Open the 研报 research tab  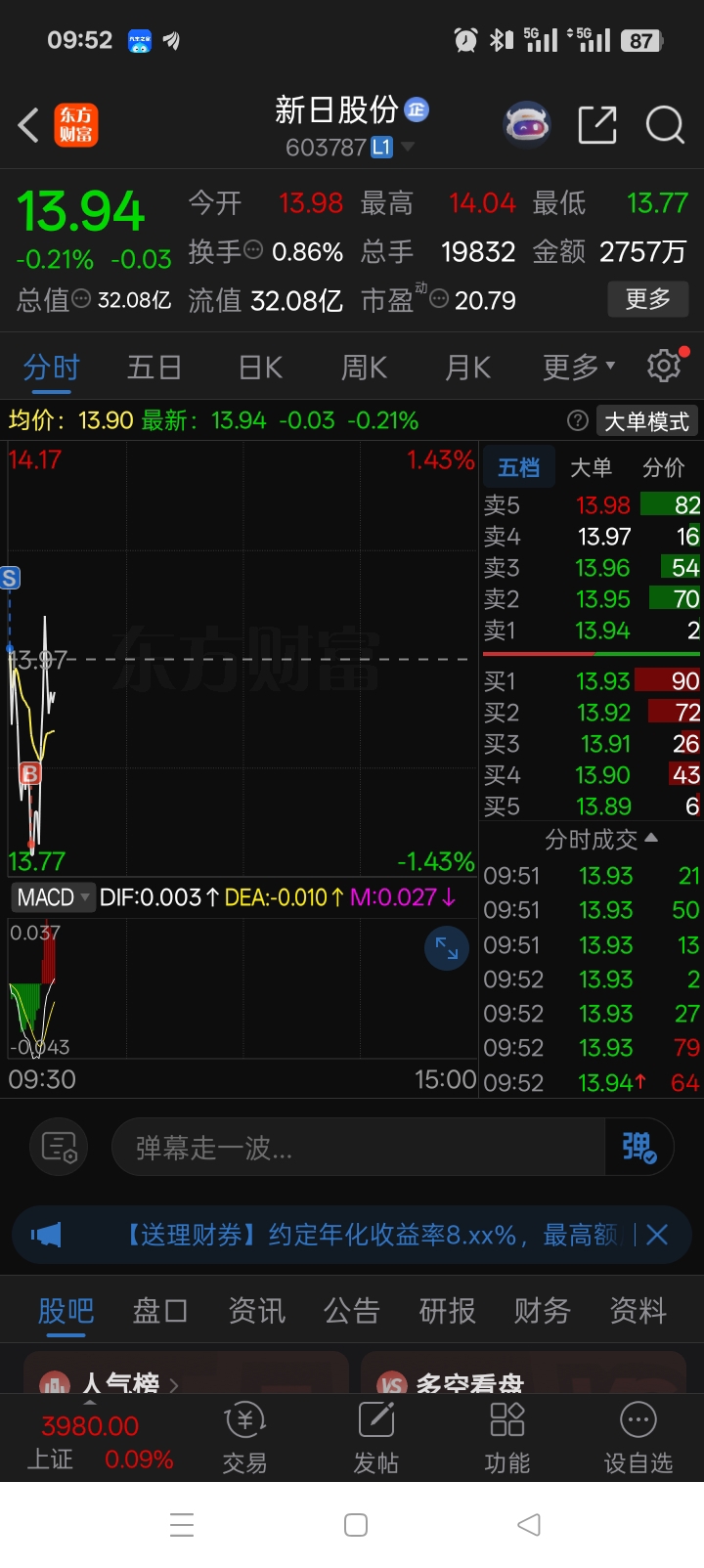[447, 1310]
